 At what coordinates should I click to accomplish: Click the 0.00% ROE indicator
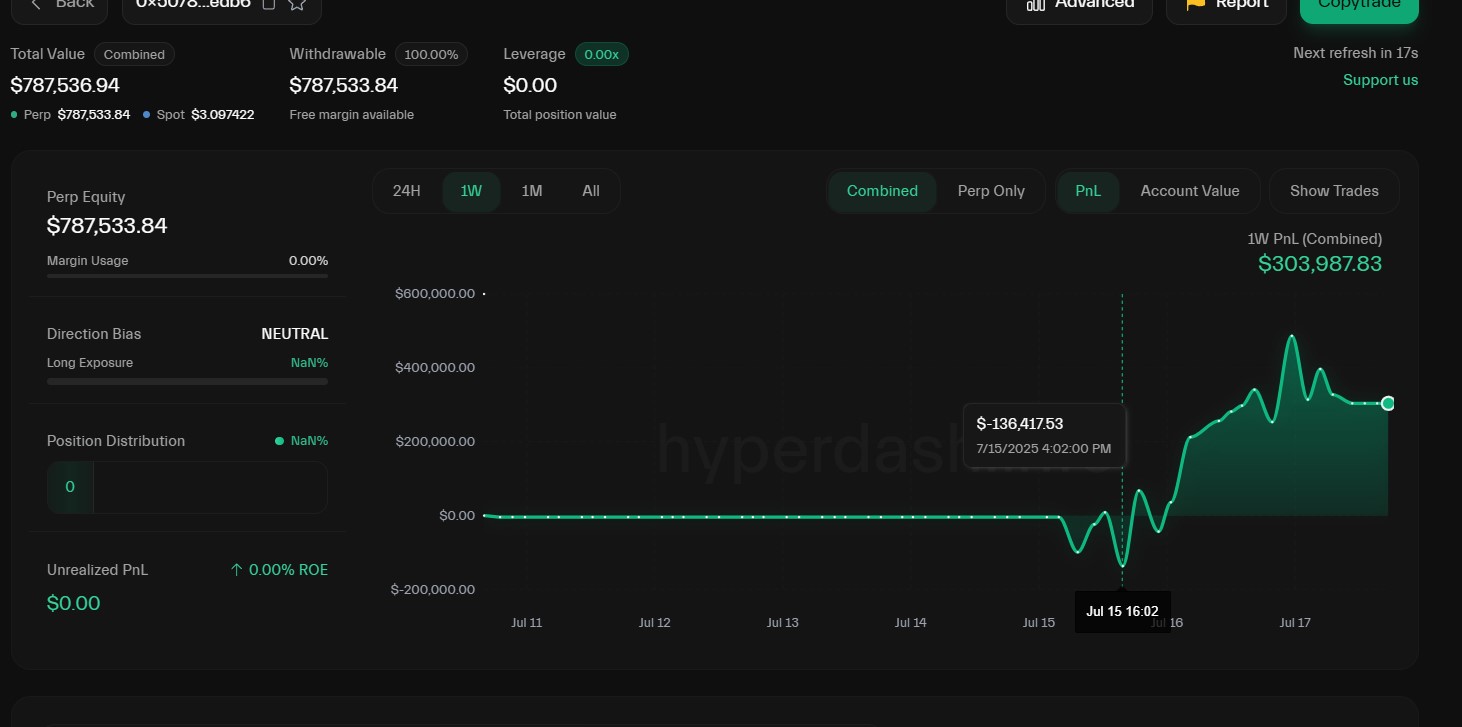[279, 570]
